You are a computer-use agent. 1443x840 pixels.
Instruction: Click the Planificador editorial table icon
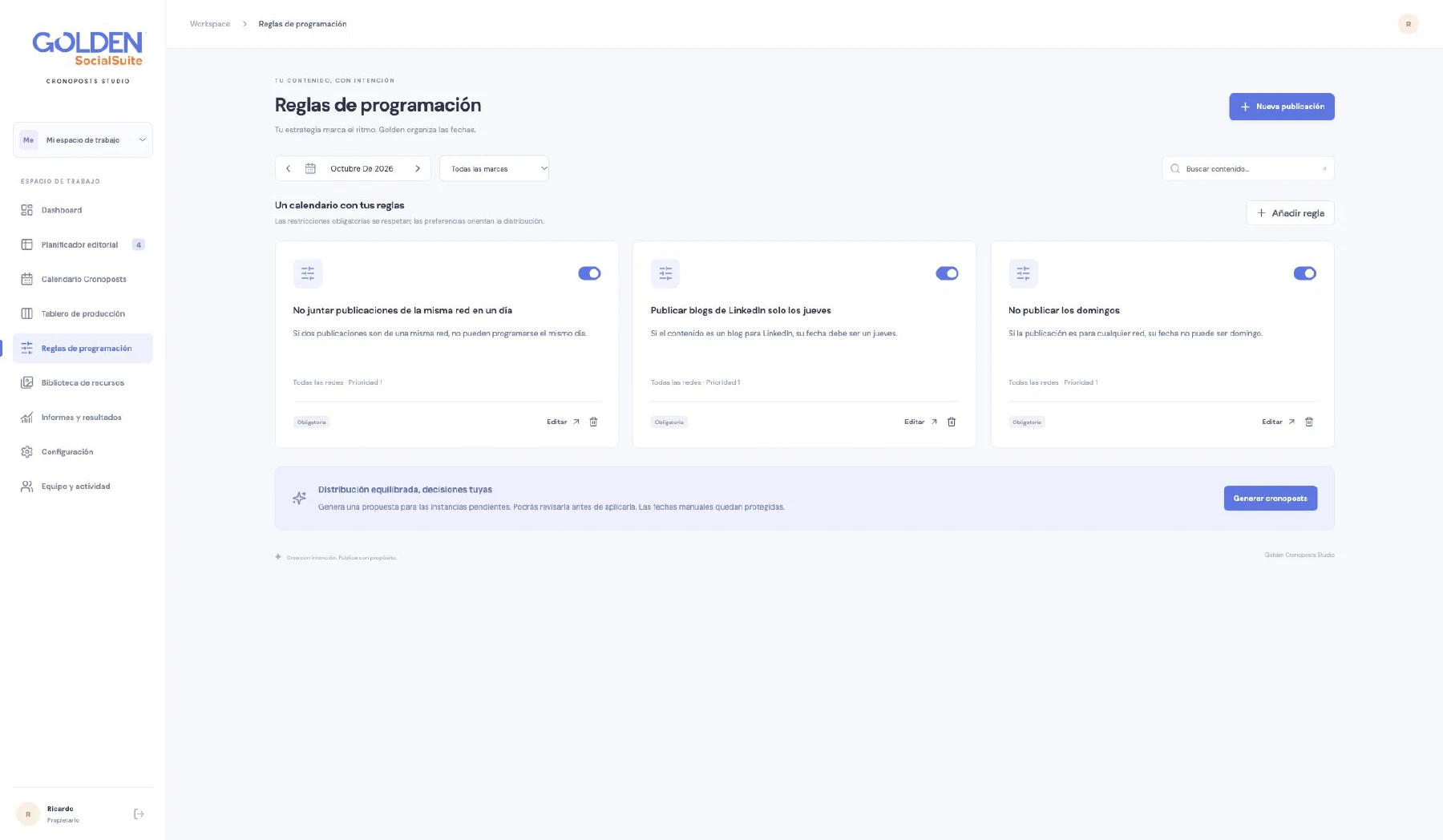coord(26,244)
